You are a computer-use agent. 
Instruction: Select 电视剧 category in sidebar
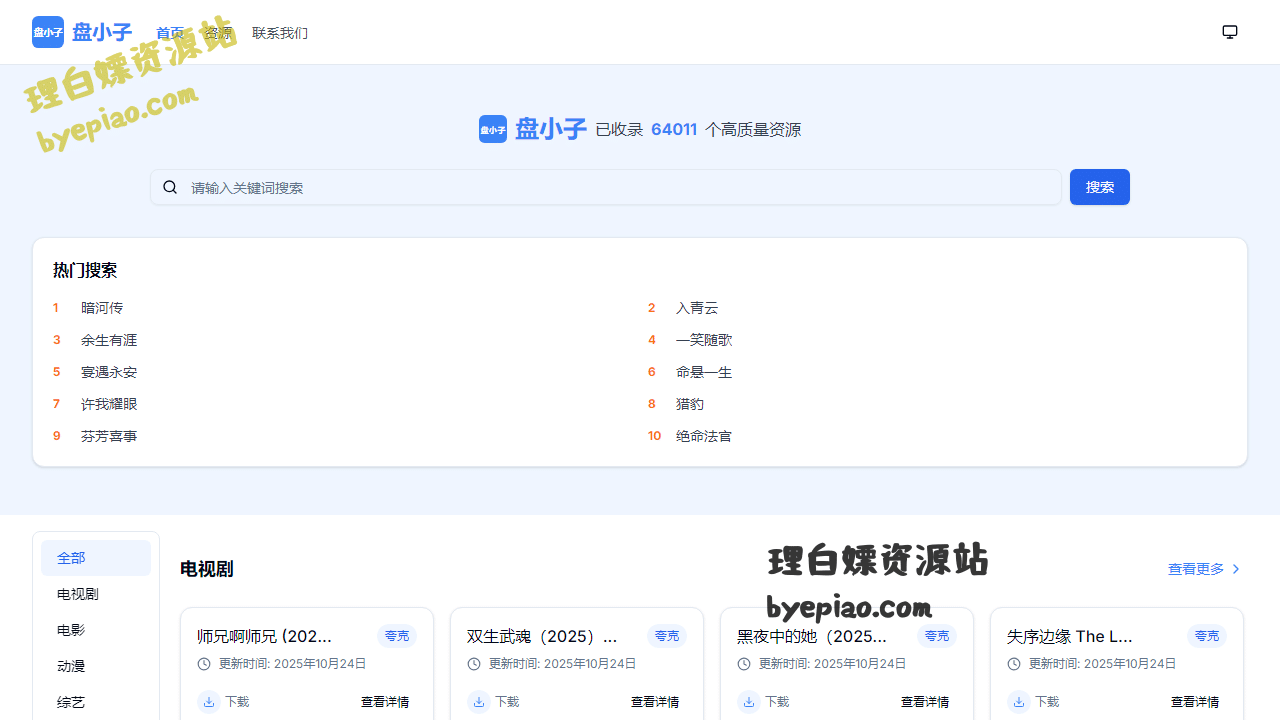tap(95, 594)
